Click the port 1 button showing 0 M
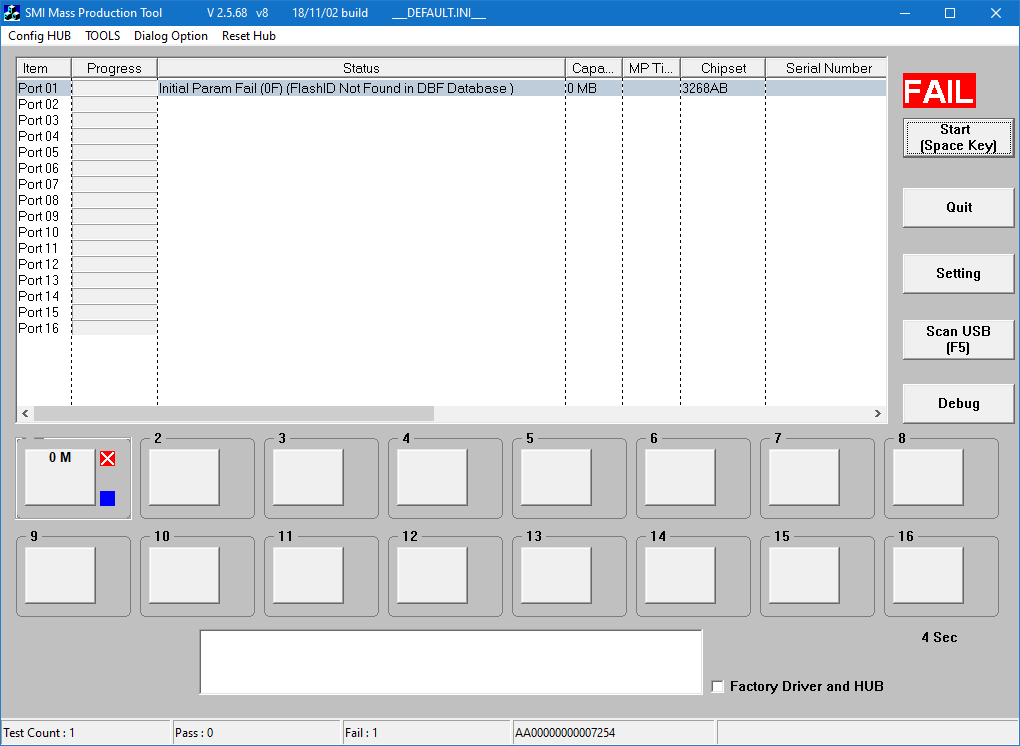 pos(60,477)
